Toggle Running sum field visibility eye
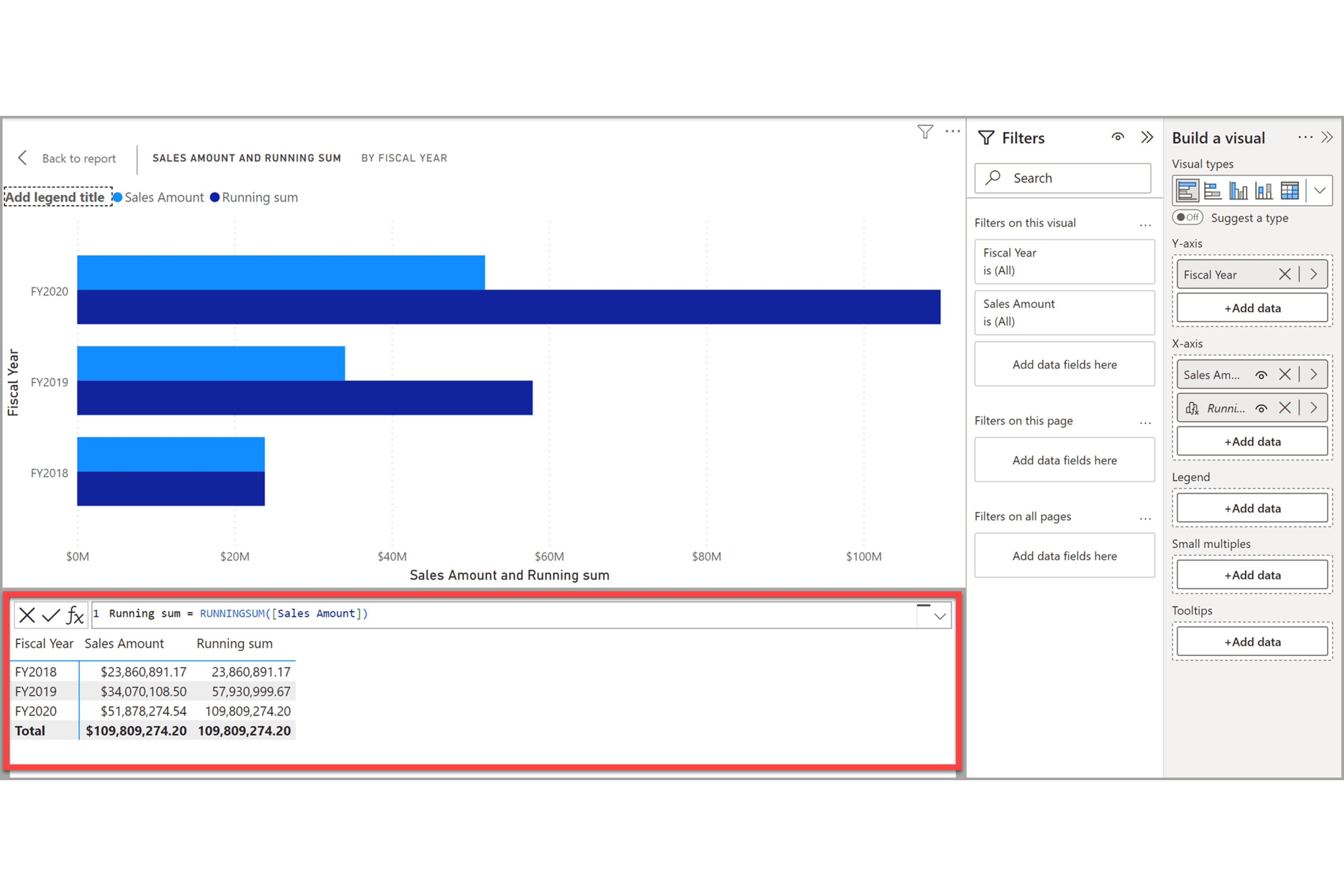Image resolution: width=1344 pixels, height=896 pixels. click(x=1261, y=408)
